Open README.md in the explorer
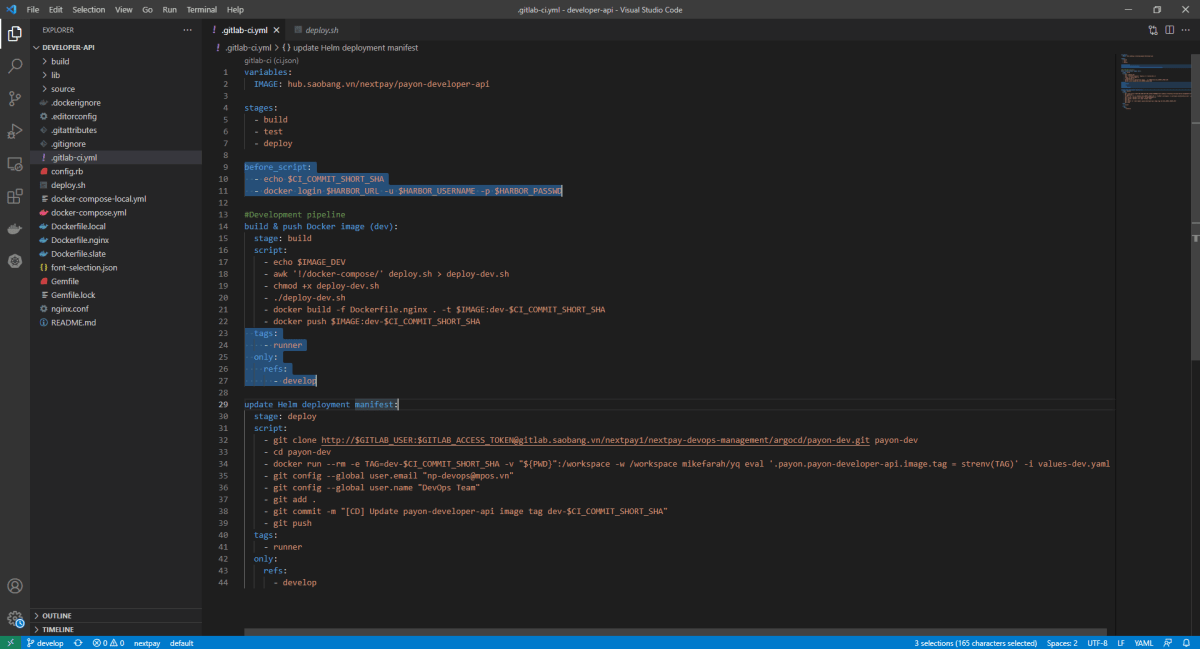 point(73,322)
